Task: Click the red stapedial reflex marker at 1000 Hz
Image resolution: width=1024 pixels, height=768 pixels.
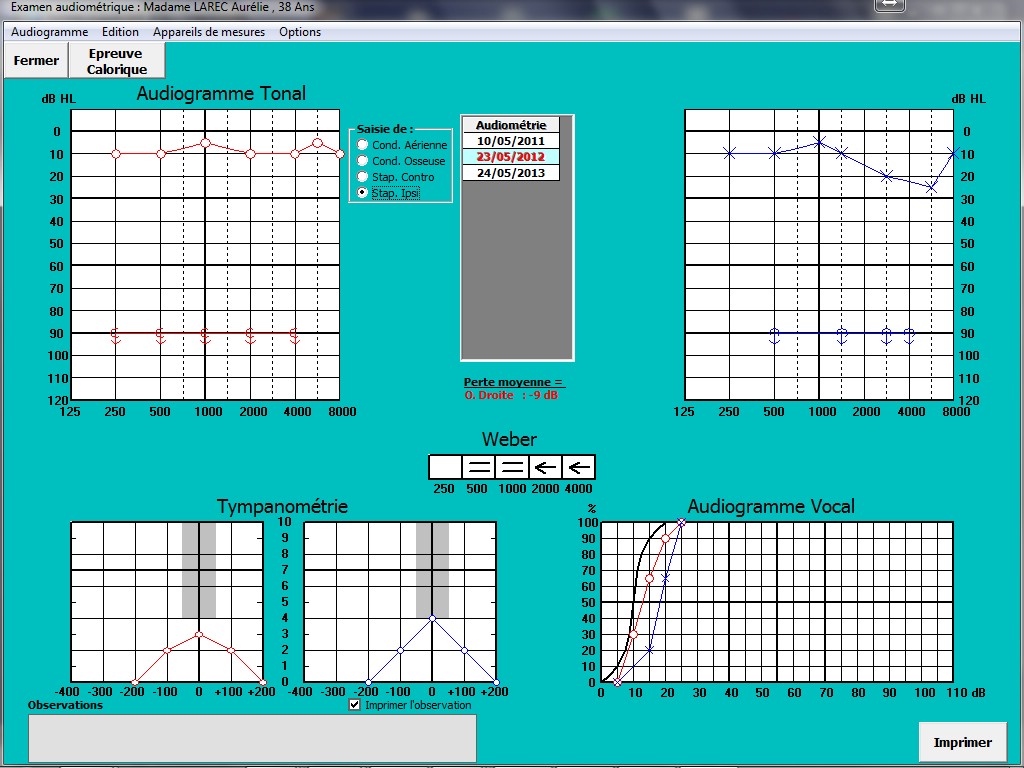Action: pos(205,336)
